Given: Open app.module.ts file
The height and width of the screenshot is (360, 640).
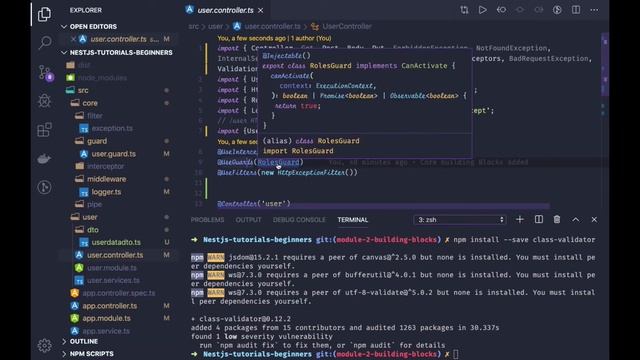Looking at the screenshot, I should [106, 318].
